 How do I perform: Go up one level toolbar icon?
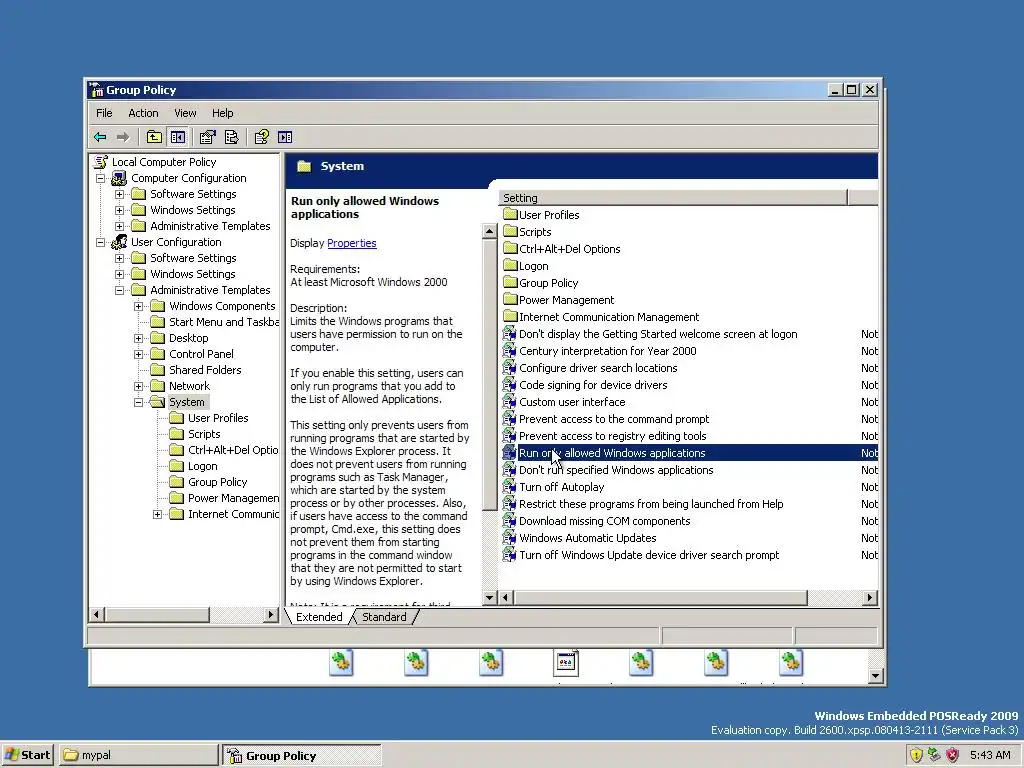pyautogui.click(x=153, y=136)
